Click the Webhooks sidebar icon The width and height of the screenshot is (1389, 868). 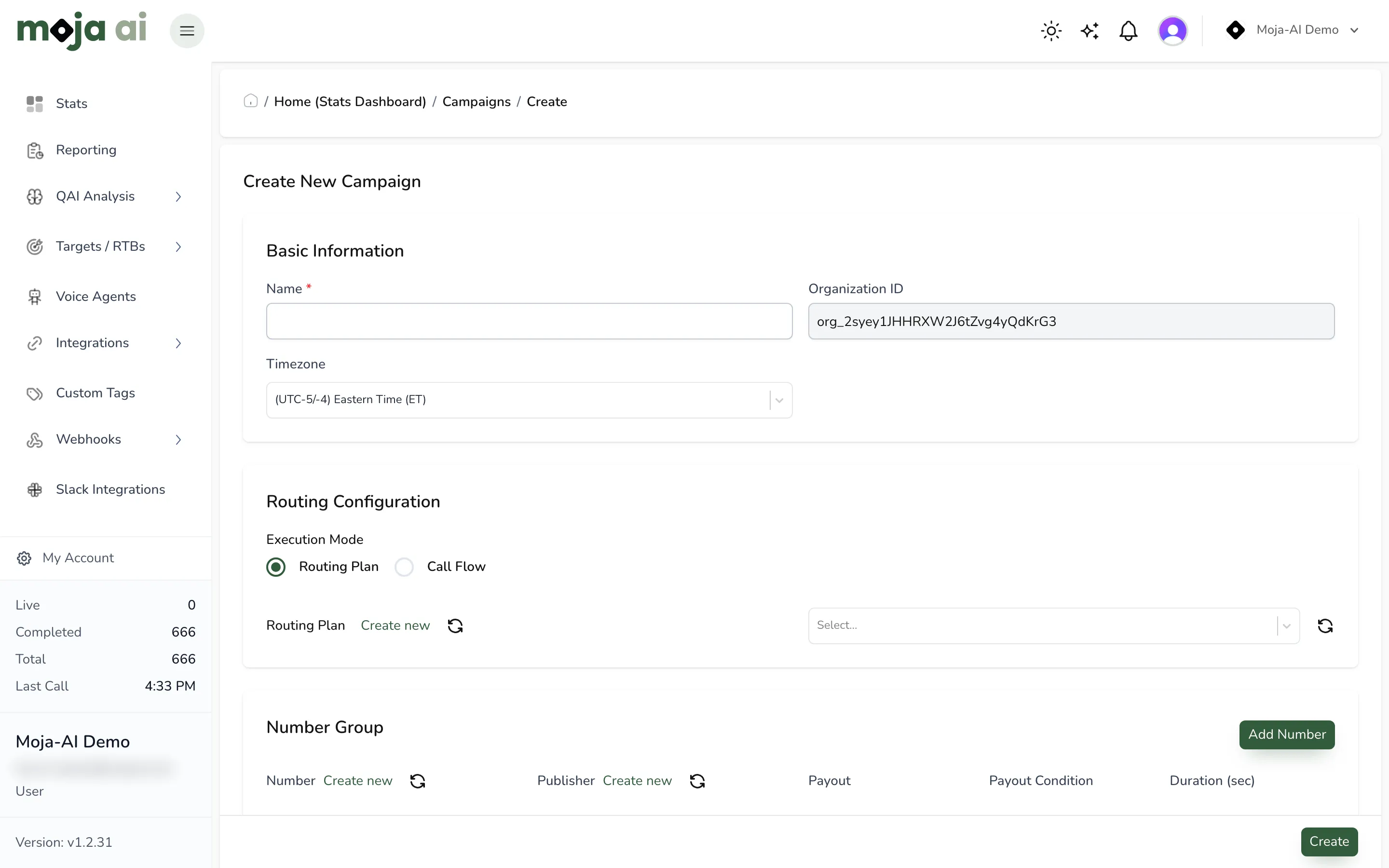(34, 440)
